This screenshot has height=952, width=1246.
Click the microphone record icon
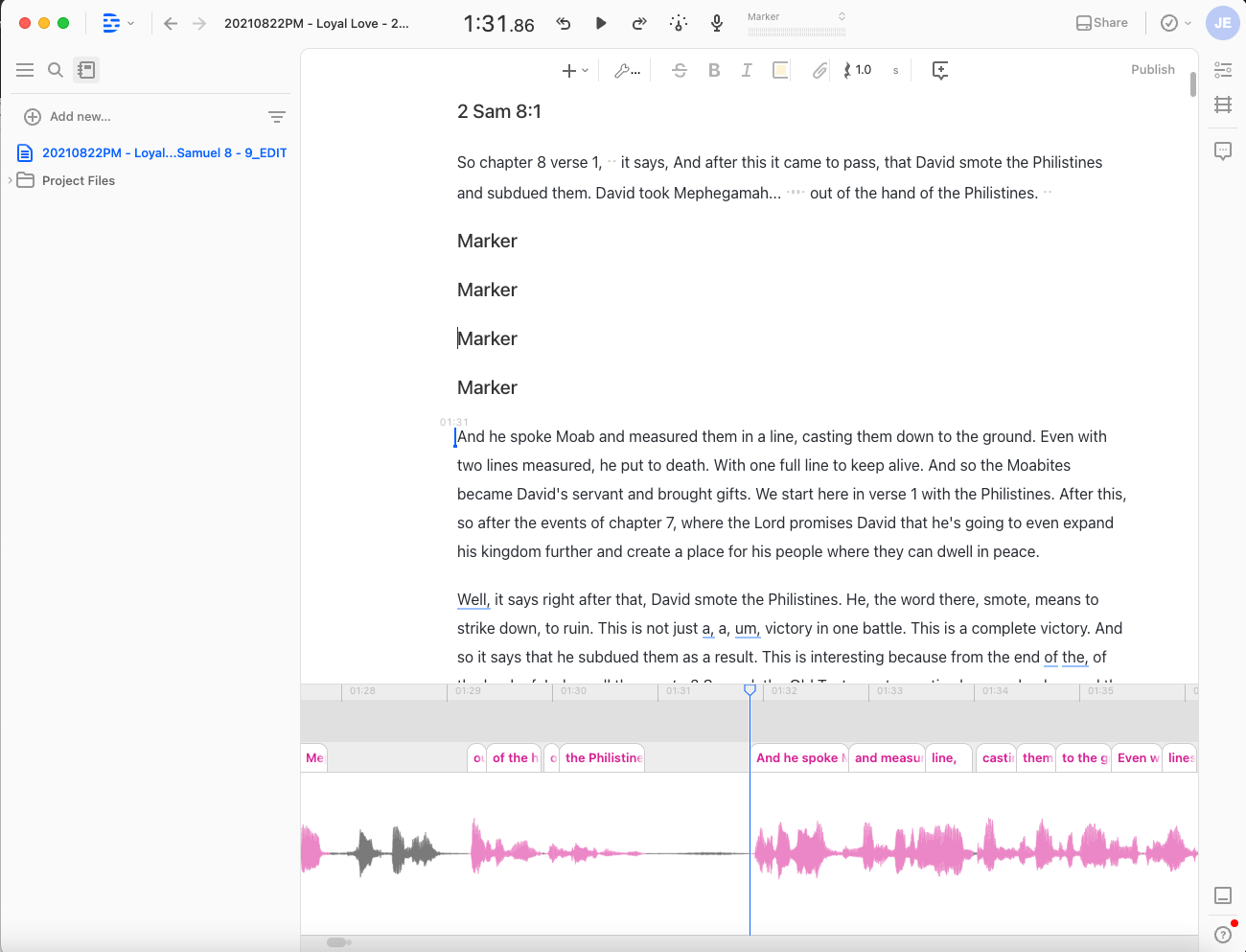point(717,23)
